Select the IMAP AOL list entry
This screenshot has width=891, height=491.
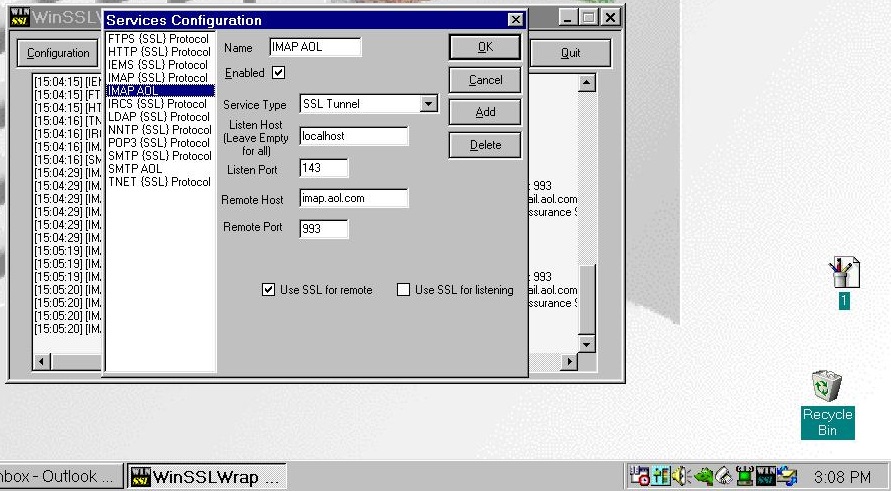click(x=160, y=91)
